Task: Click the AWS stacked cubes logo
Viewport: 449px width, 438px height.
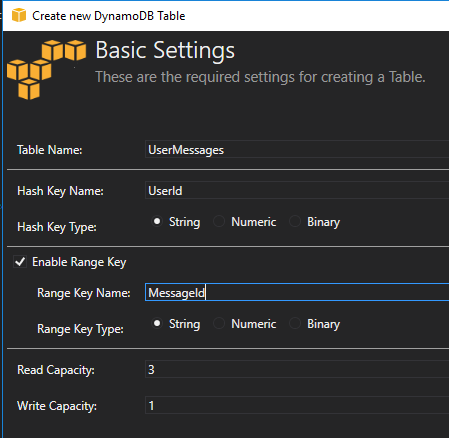Action: point(46,70)
